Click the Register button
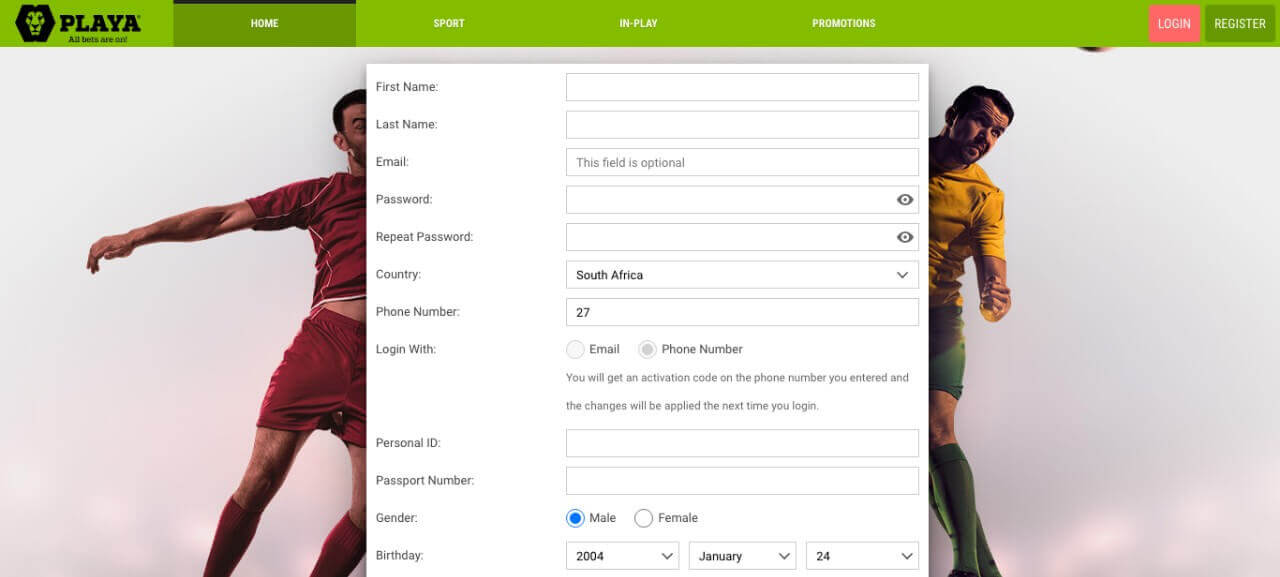1280x577 pixels. pyautogui.click(x=1240, y=24)
